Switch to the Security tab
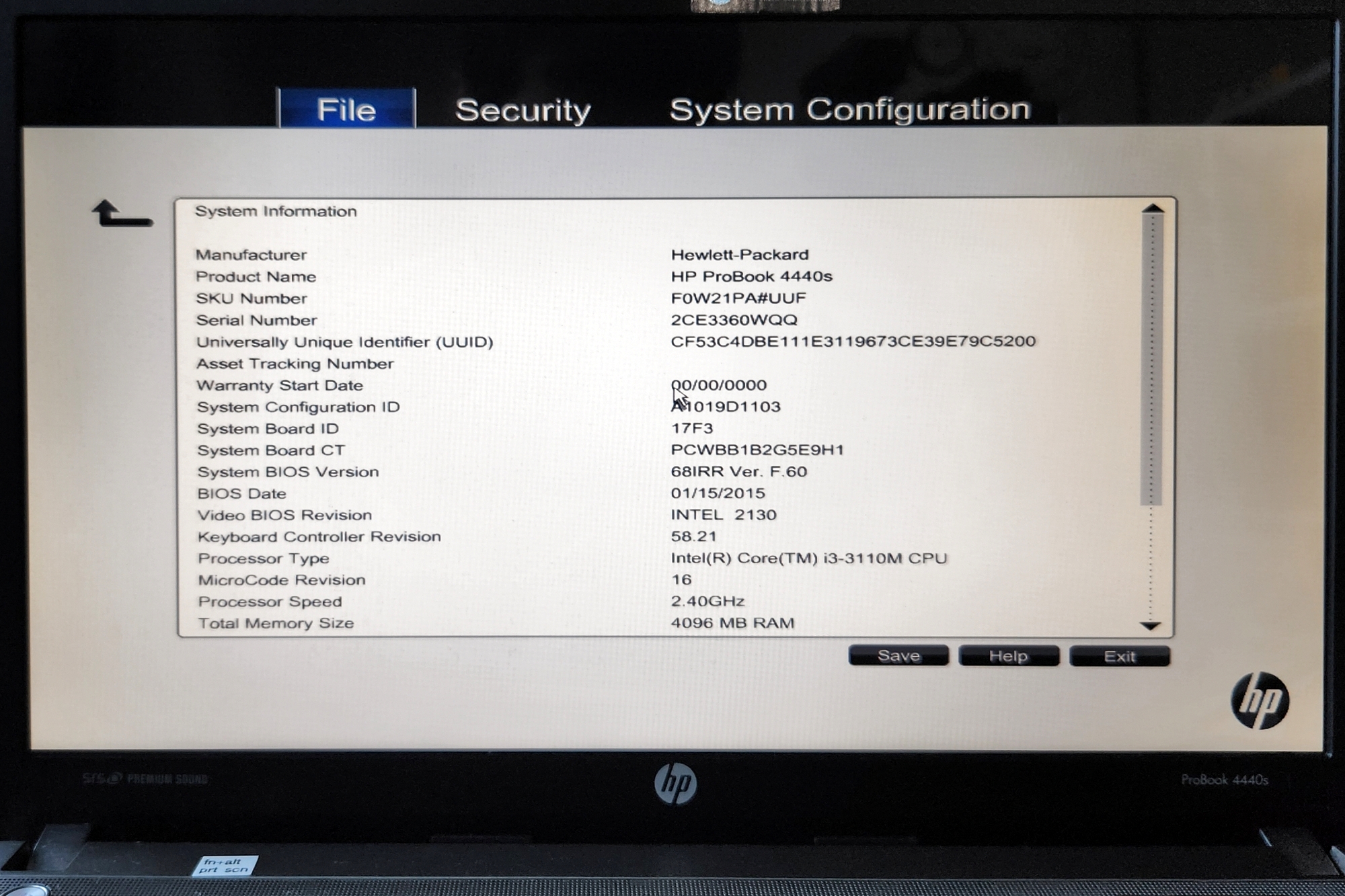The width and height of the screenshot is (1345, 896). [523, 110]
